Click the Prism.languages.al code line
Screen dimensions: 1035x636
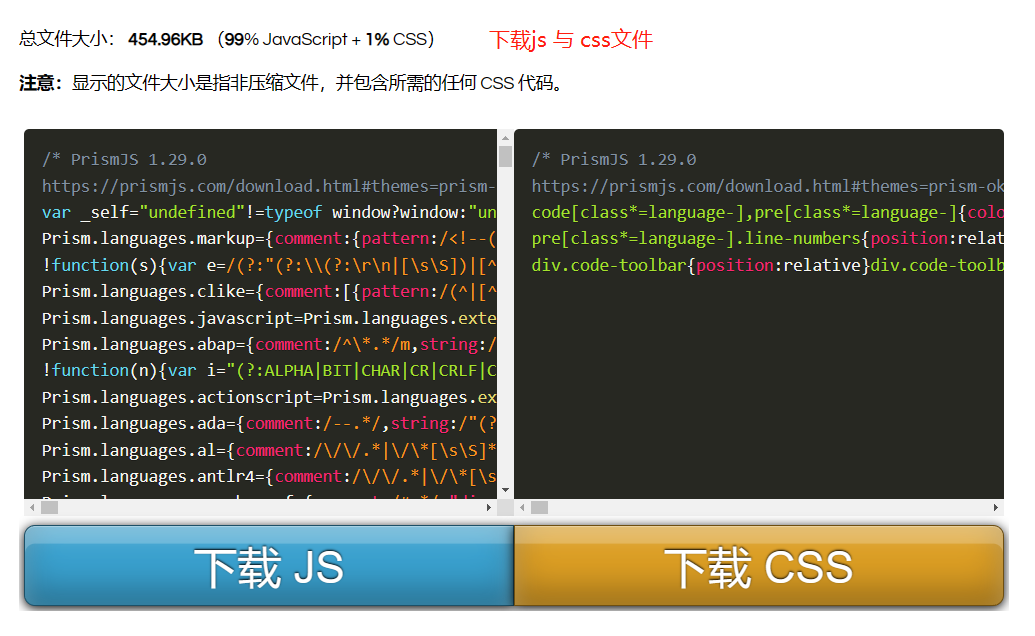[x=269, y=450]
